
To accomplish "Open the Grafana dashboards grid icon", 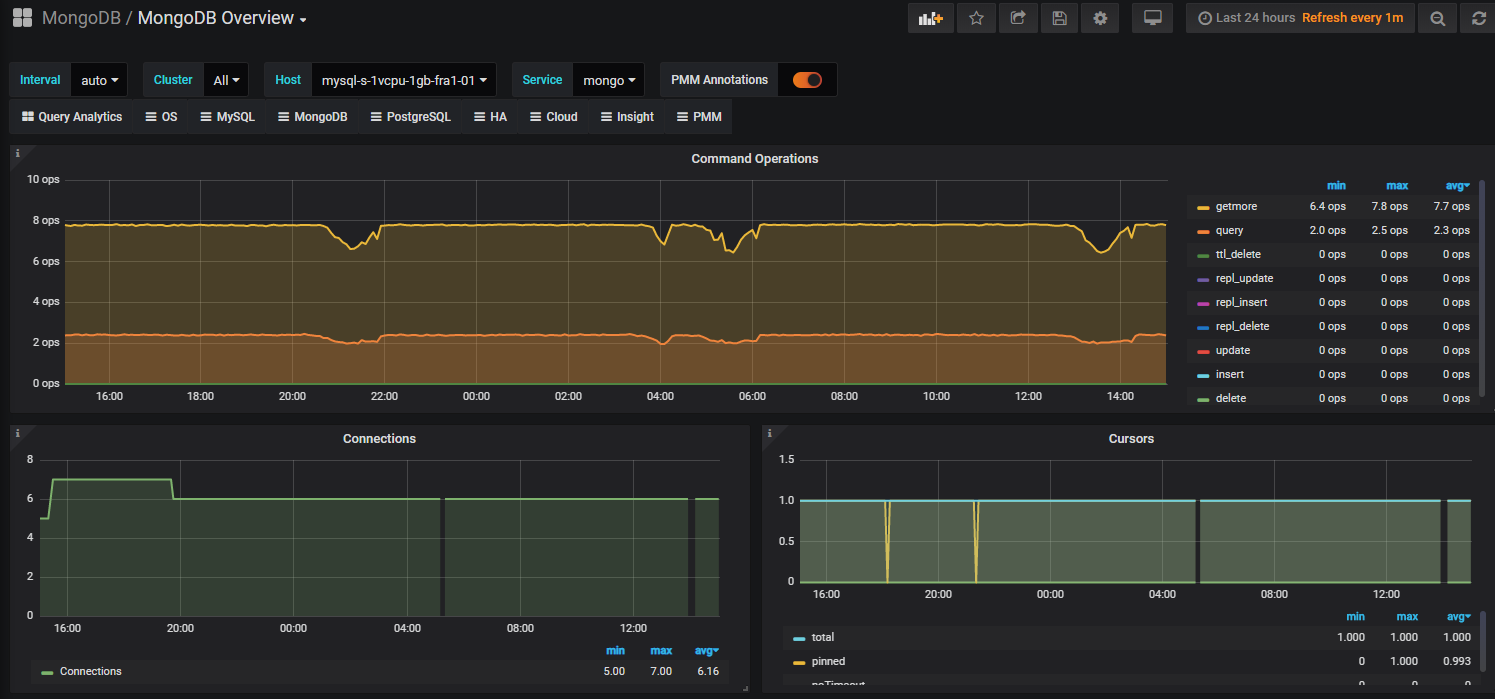I will click(21, 18).
